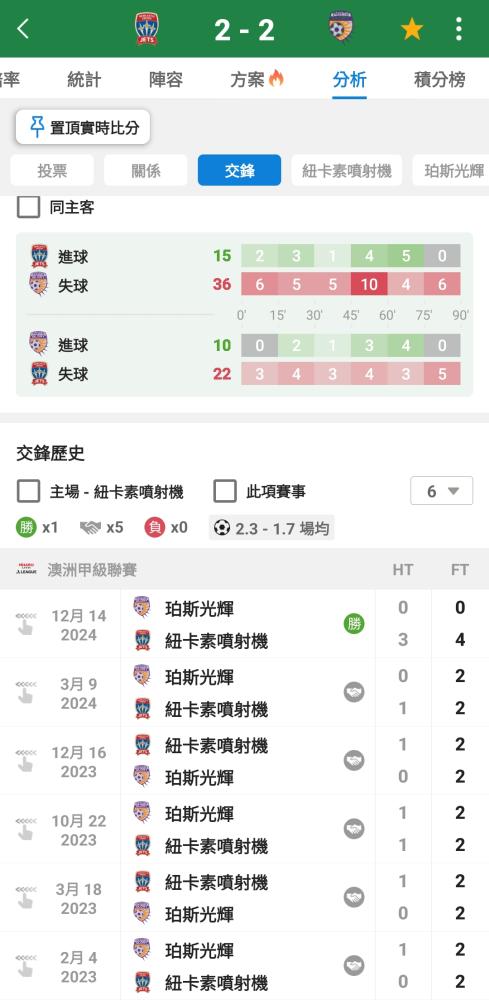Check the 同主客 checkbox
The height and width of the screenshot is (1000, 489).
pos(28,207)
